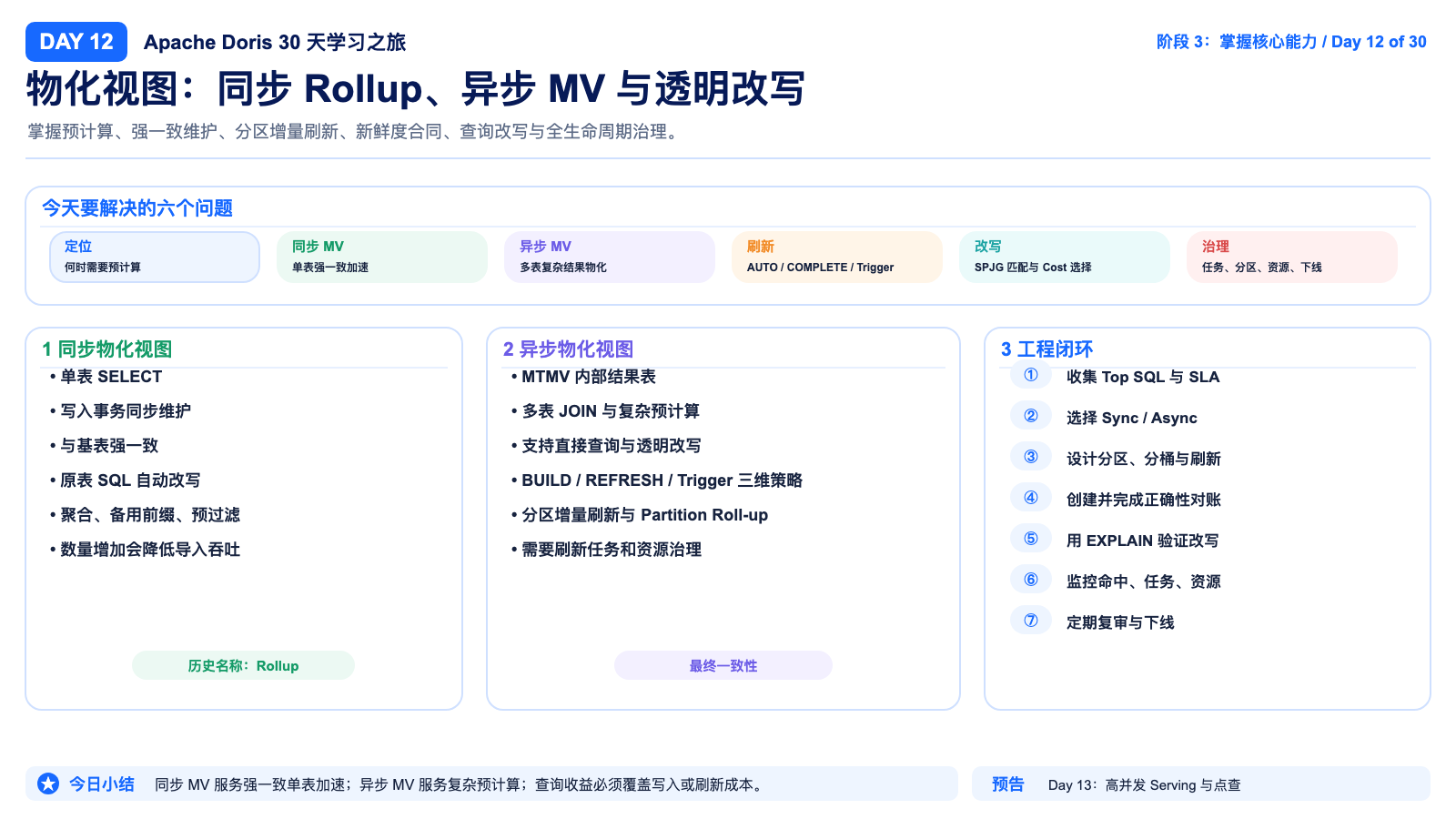This screenshot has width=1456, height=819.
Task: Click the 今日小结 label
Action: 102,784
